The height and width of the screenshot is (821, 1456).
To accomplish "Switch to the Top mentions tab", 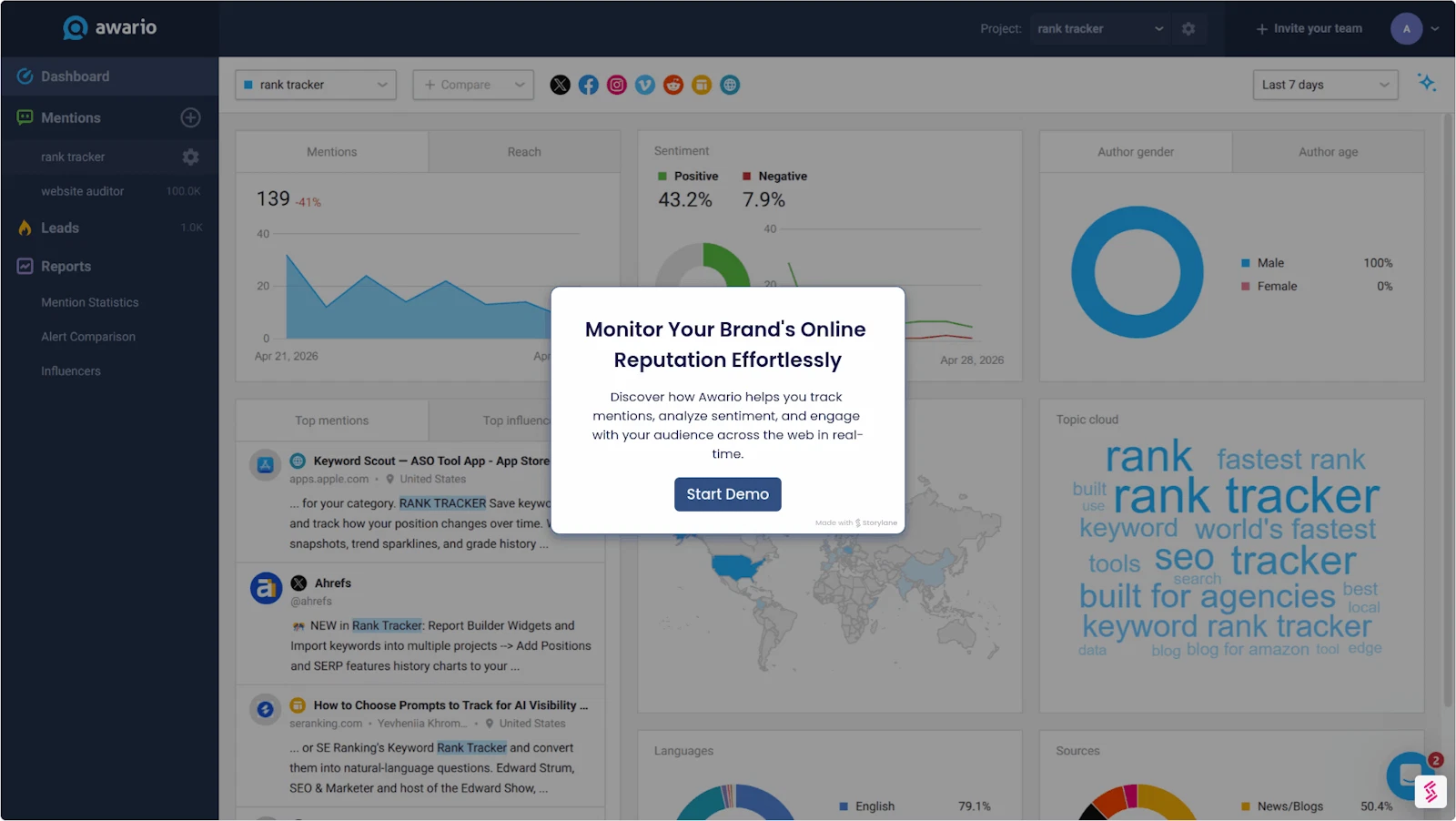I will pyautogui.click(x=332, y=421).
